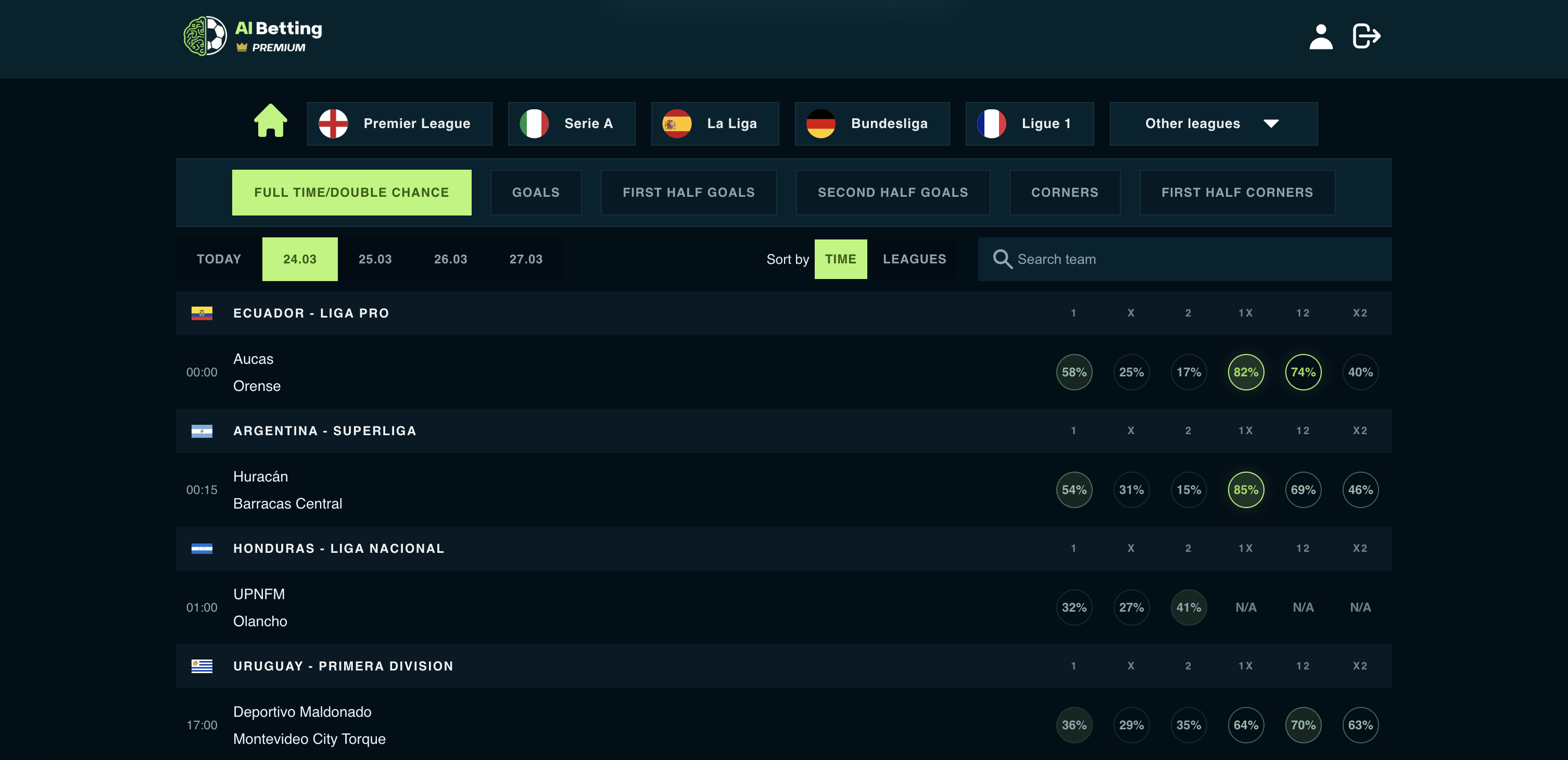Switch to the CORNERS tab

pyautogui.click(x=1064, y=192)
